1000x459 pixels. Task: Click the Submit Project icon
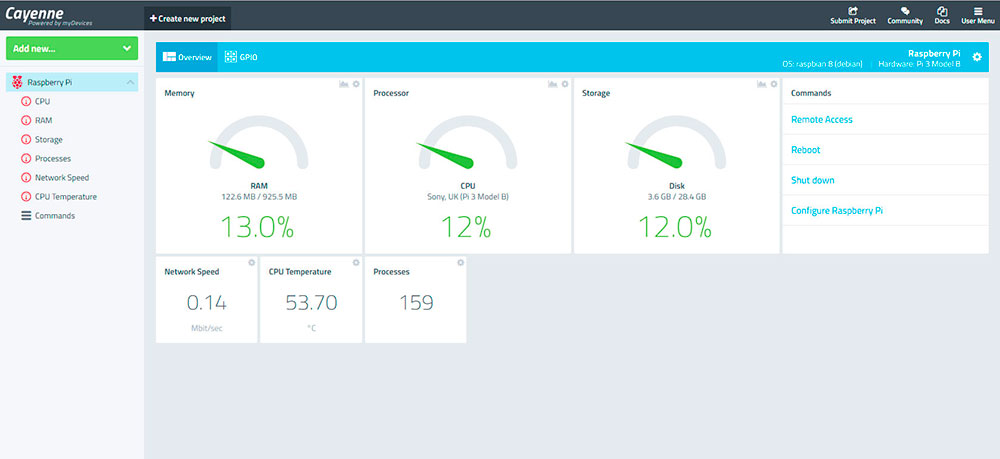(852, 11)
